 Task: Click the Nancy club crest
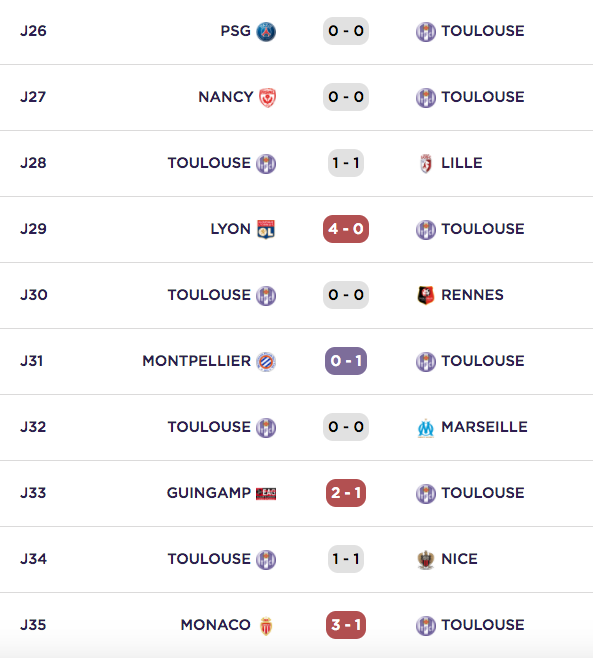coord(267,97)
